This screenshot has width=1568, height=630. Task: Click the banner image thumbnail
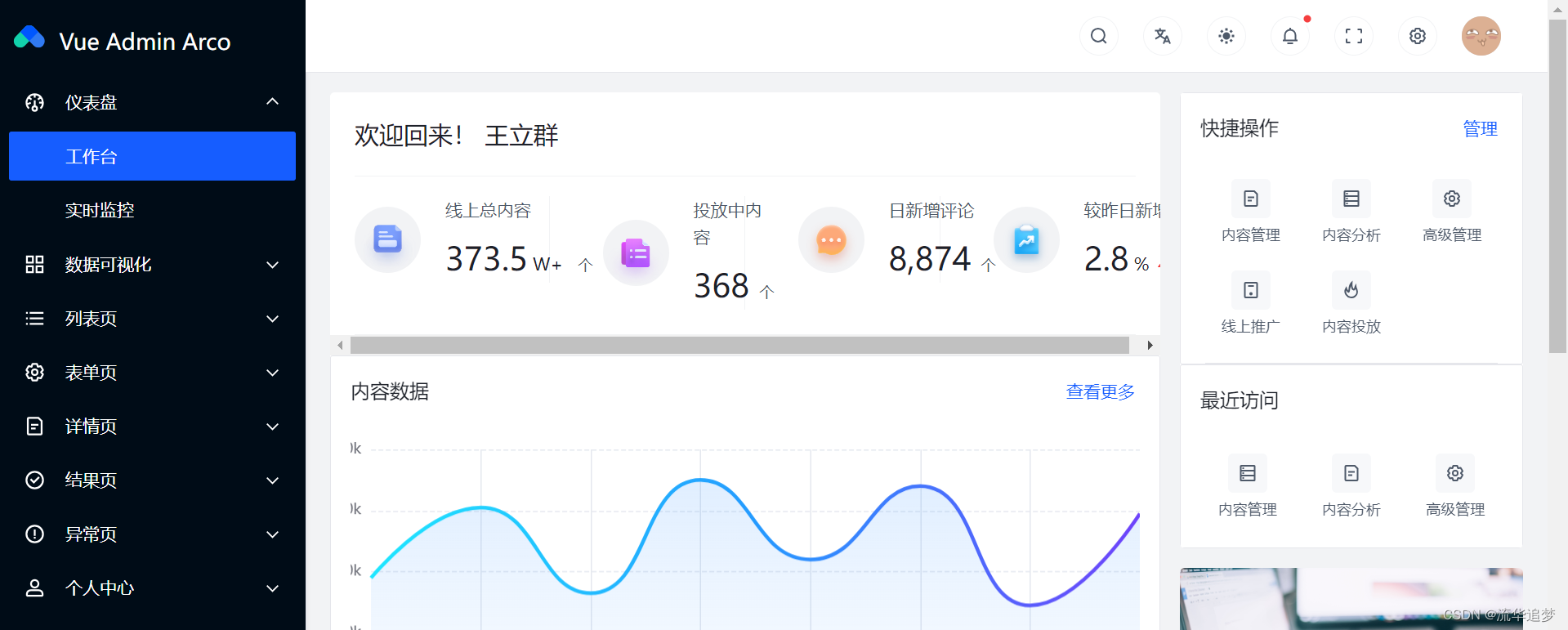click(1351, 599)
